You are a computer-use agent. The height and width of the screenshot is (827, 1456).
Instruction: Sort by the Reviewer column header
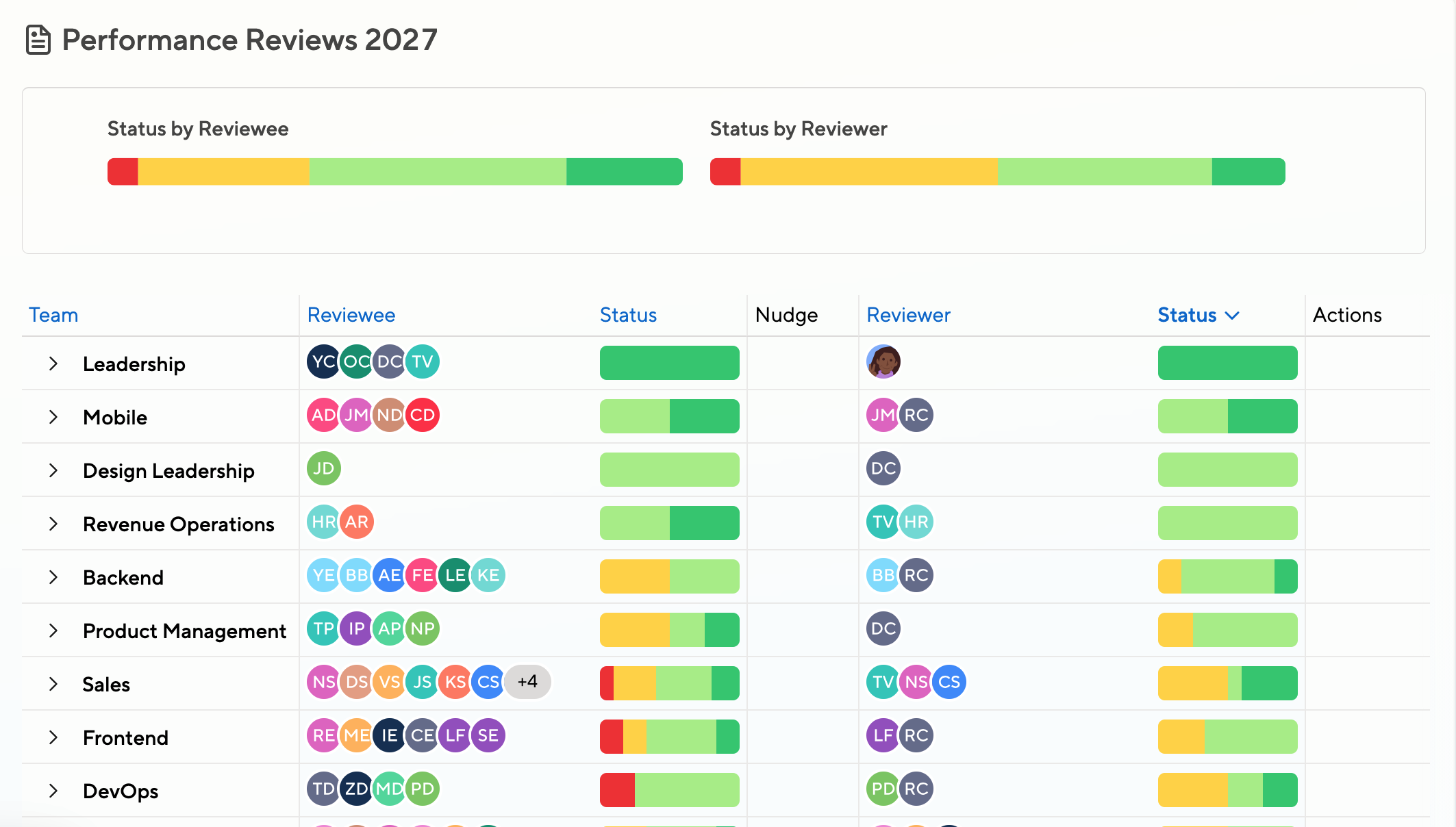(909, 315)
